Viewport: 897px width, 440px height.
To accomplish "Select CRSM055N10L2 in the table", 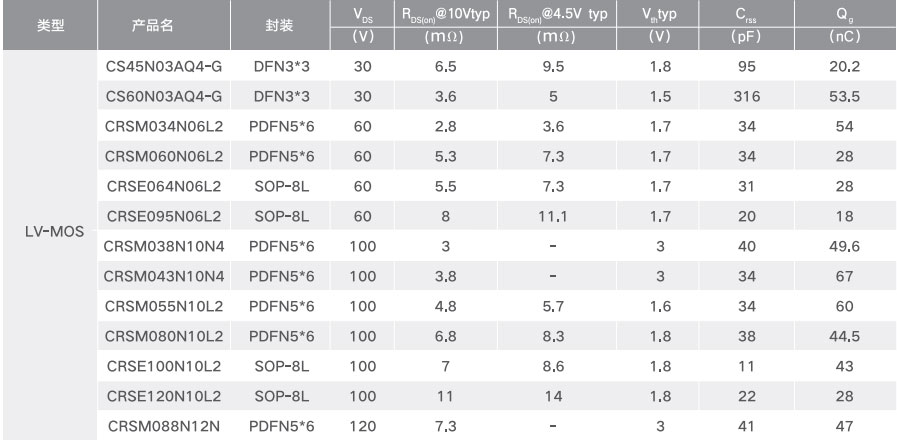I will pos(164,306).
